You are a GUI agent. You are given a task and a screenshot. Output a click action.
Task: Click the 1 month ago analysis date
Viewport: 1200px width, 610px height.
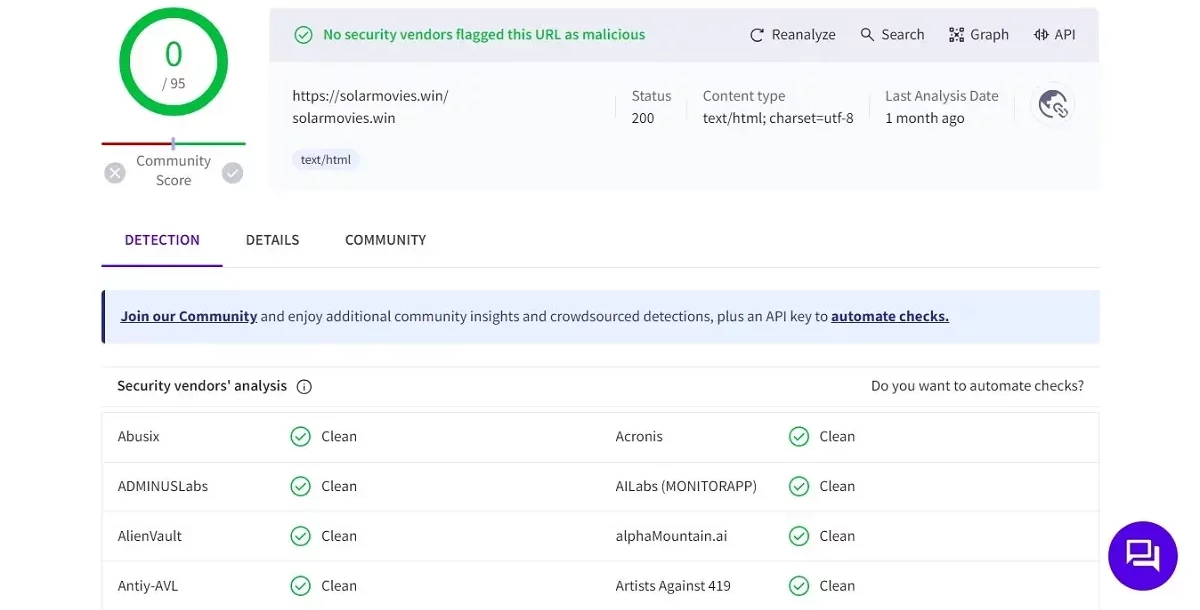(925, 118)
